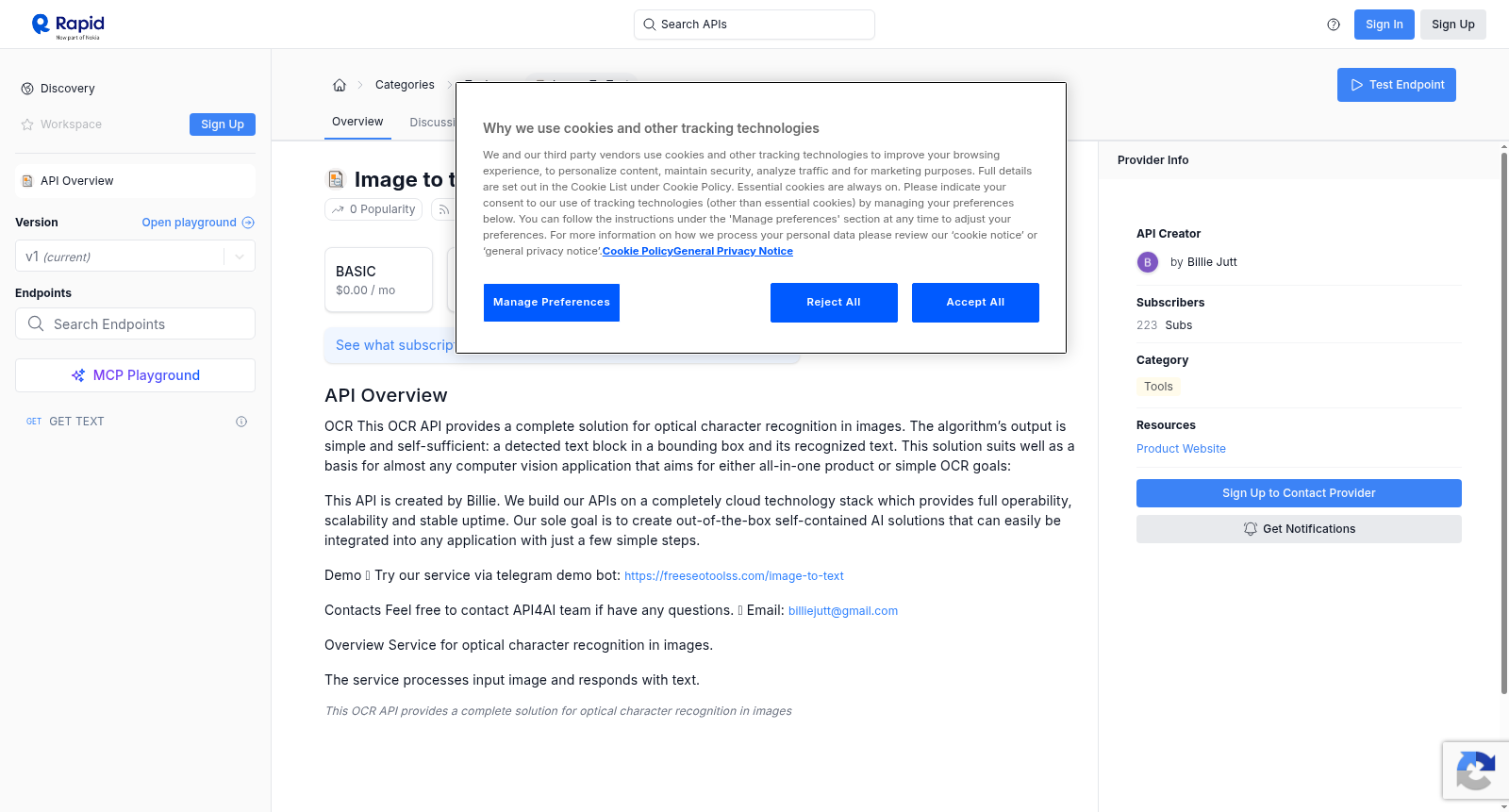Open the Categories breadcrumb
Viewport: 1509px width, 812px height.
(405, 85)
